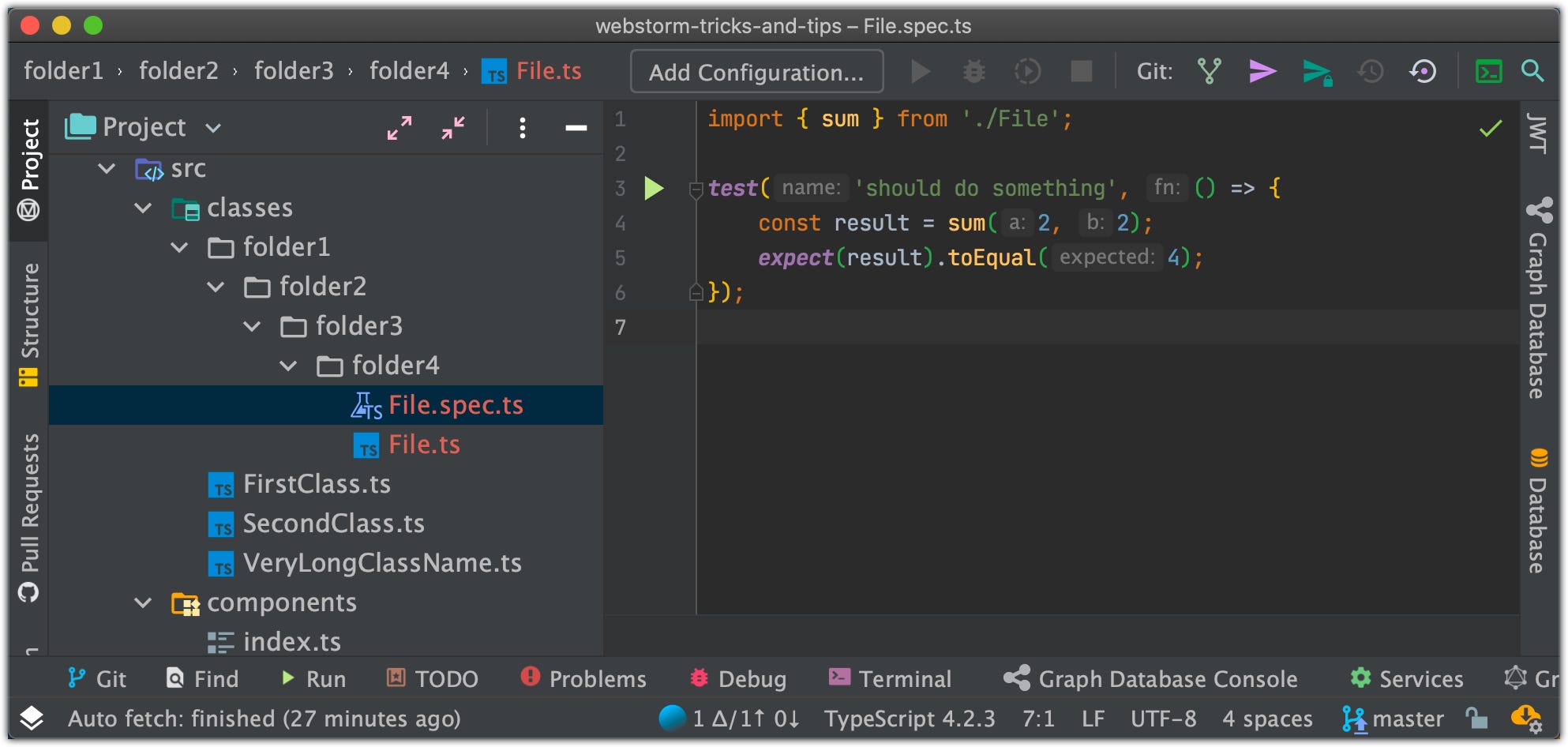Open the Find tool window
Screen dimensions: 1568x747
tap(203, 679)
